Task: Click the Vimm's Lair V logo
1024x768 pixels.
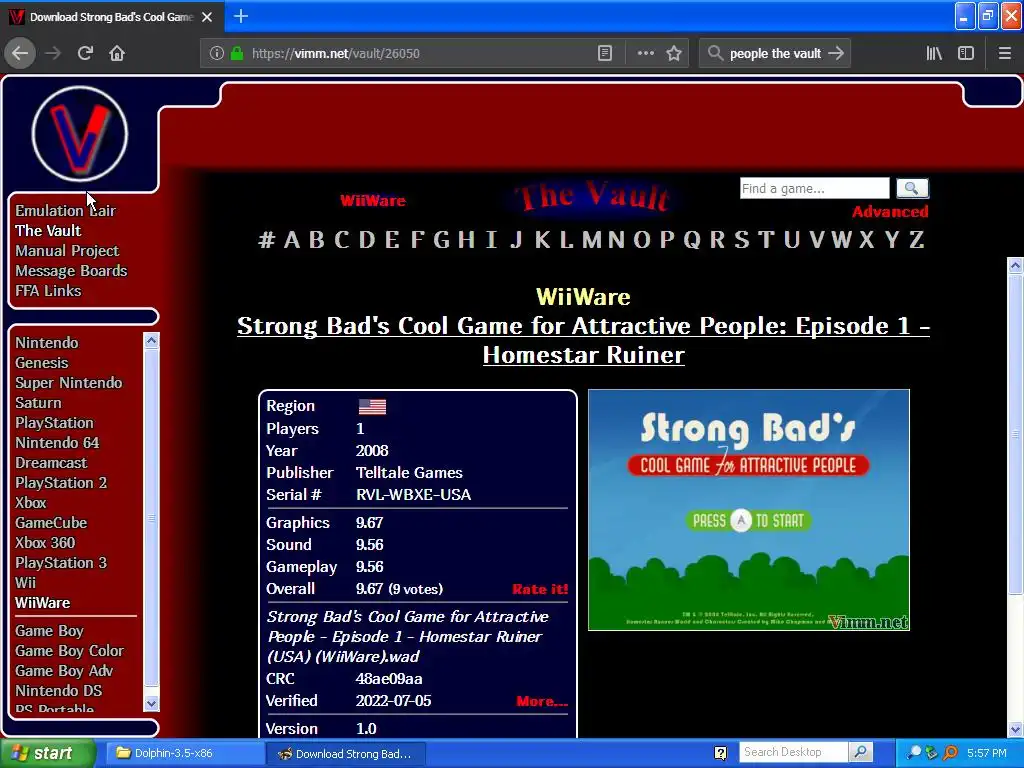Action: [80, 134]
